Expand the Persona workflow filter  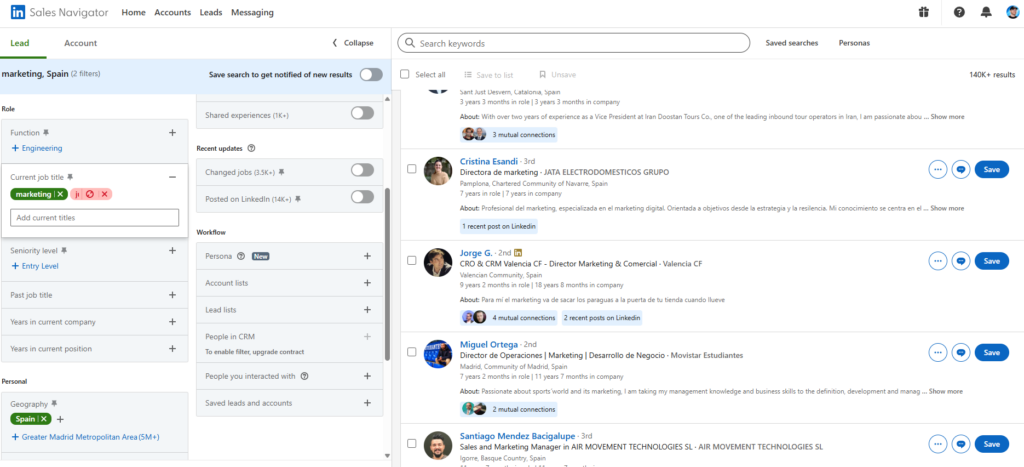367,256
